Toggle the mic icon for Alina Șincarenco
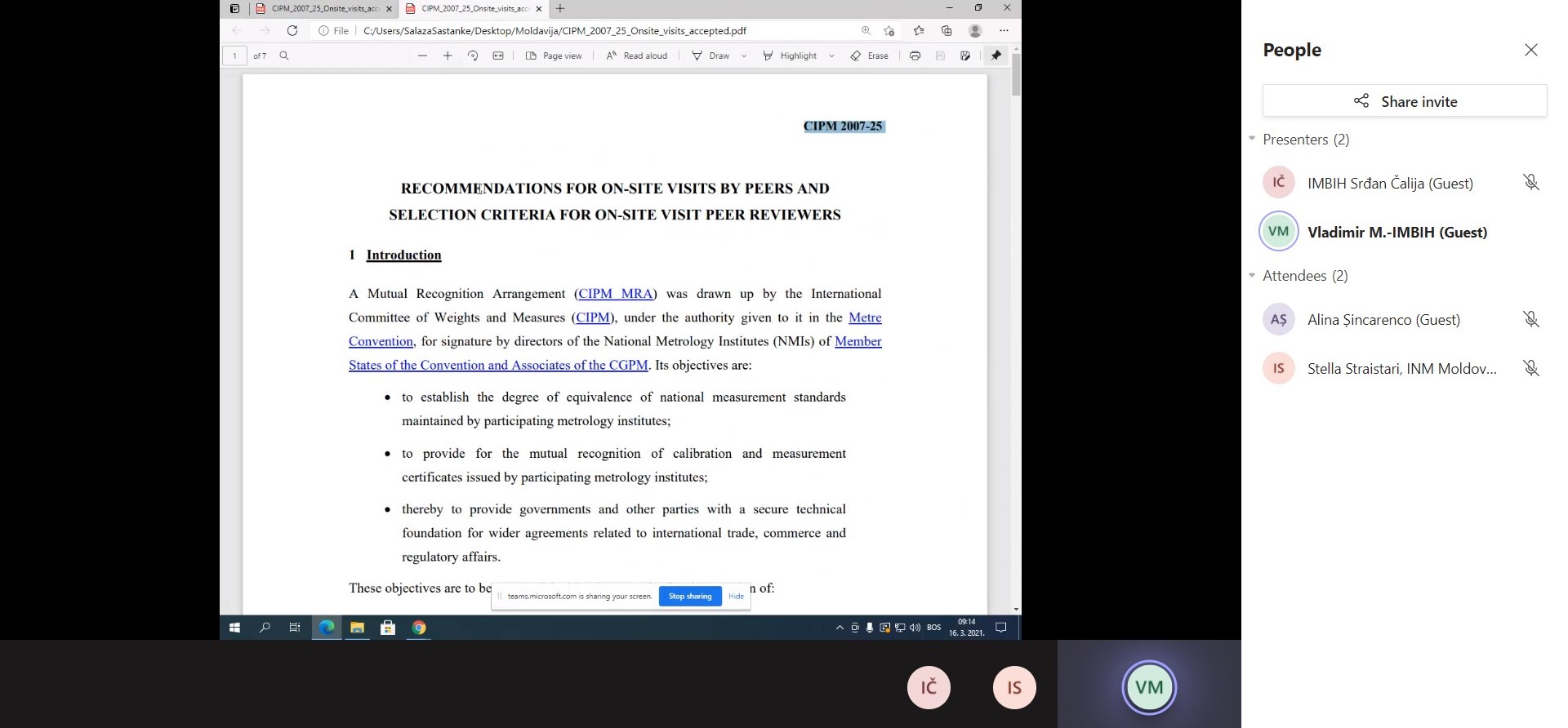 click(x=1530, y=319)
